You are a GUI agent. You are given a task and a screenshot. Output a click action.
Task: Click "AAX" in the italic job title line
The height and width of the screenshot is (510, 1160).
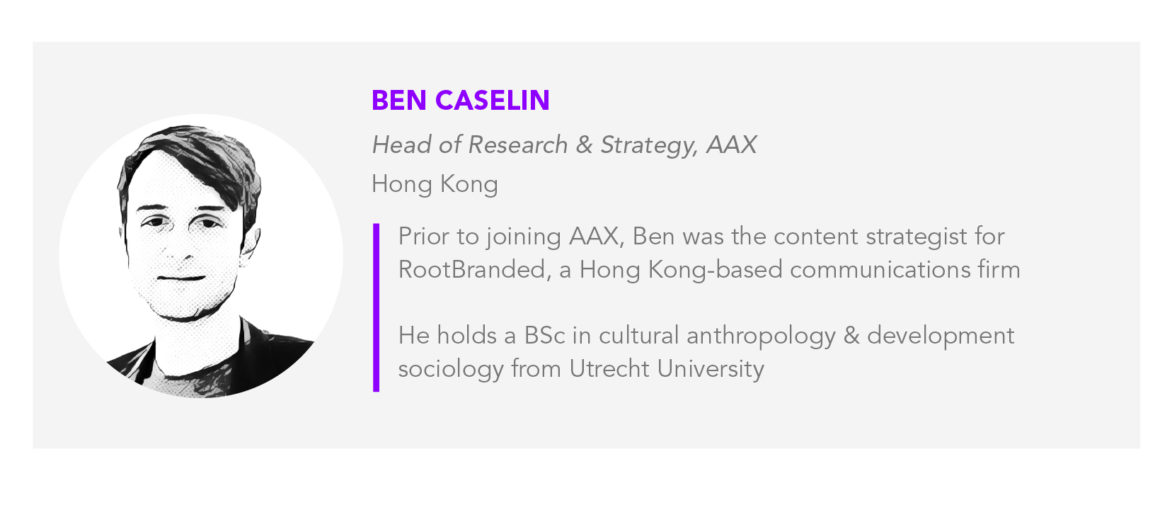[731, 145]
